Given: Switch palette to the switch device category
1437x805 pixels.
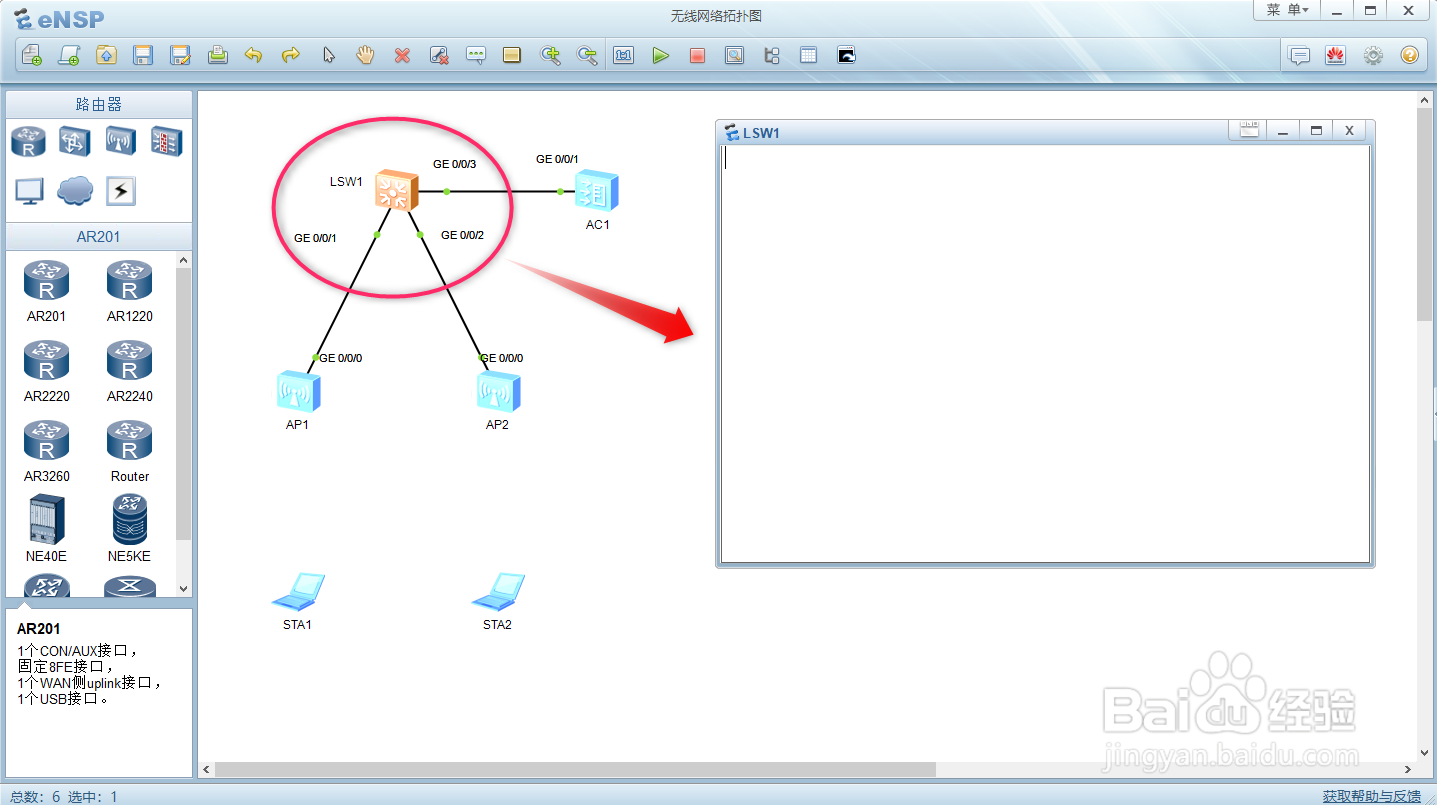Looking at the screenshot, I should point(74,141).
